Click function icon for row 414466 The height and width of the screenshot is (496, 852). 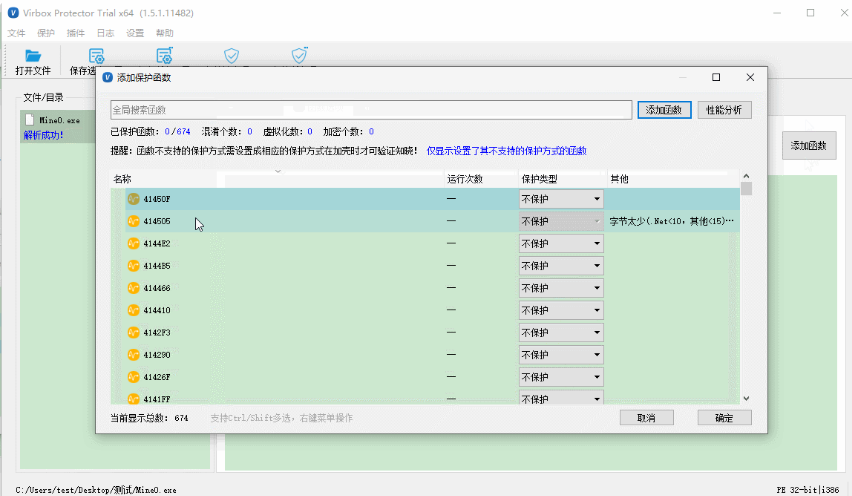[134, 288]
